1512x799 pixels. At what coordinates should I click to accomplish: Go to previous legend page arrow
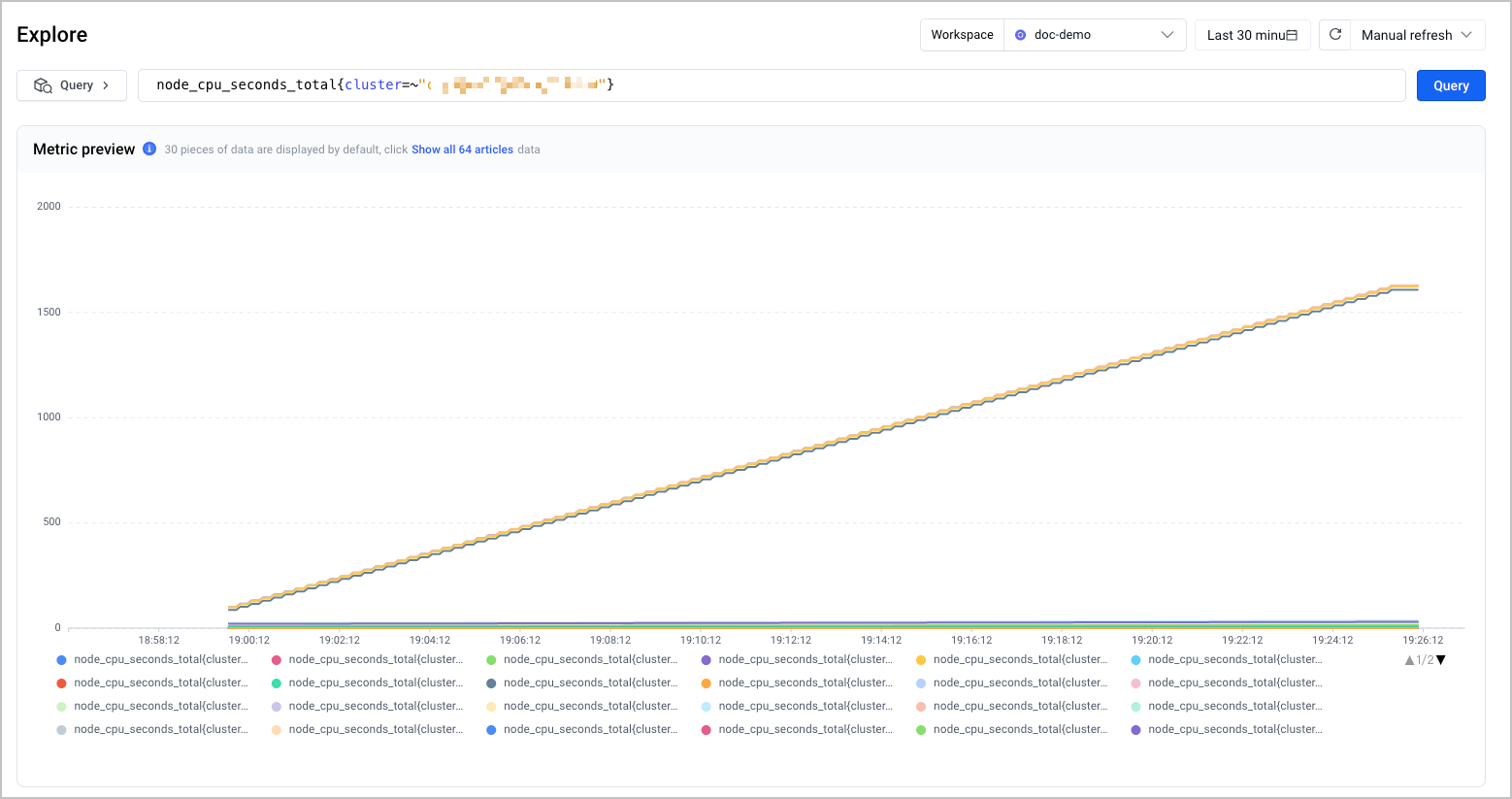pos(1409,660)
